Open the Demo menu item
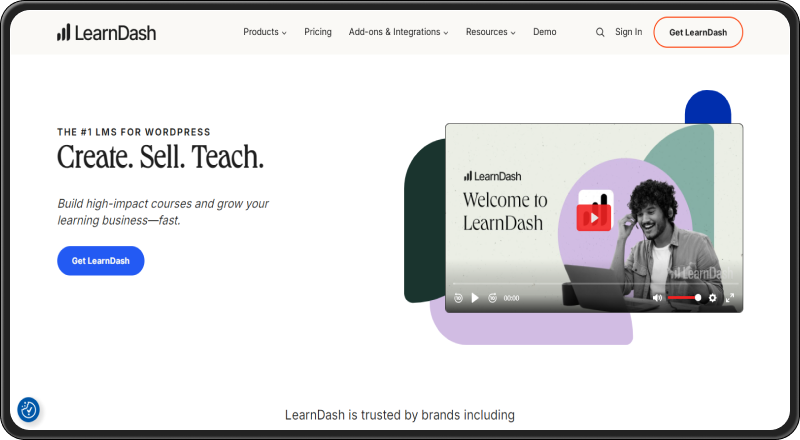 [544, 32]
